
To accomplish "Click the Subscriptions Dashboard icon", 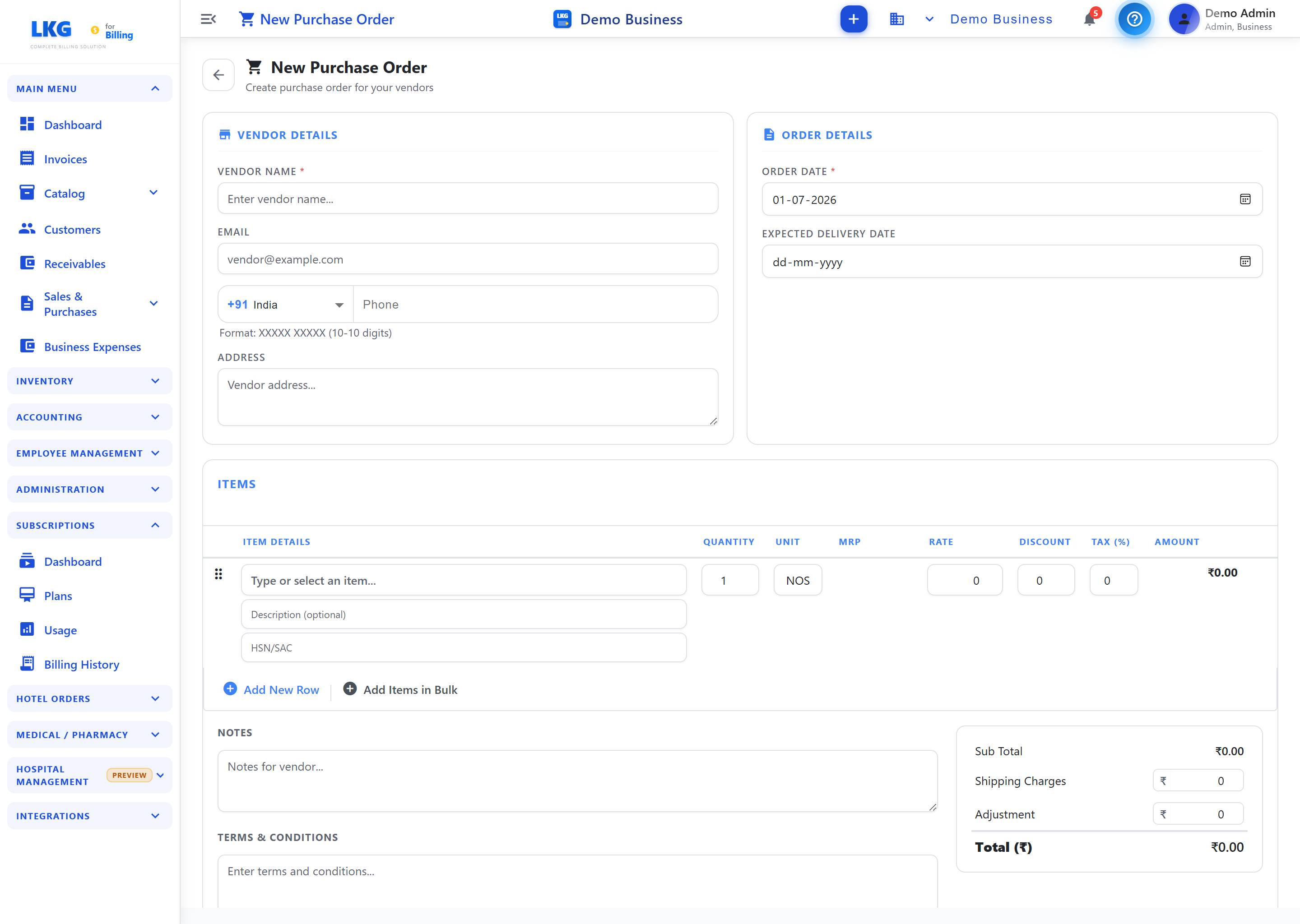I will [x=27, y=561].
